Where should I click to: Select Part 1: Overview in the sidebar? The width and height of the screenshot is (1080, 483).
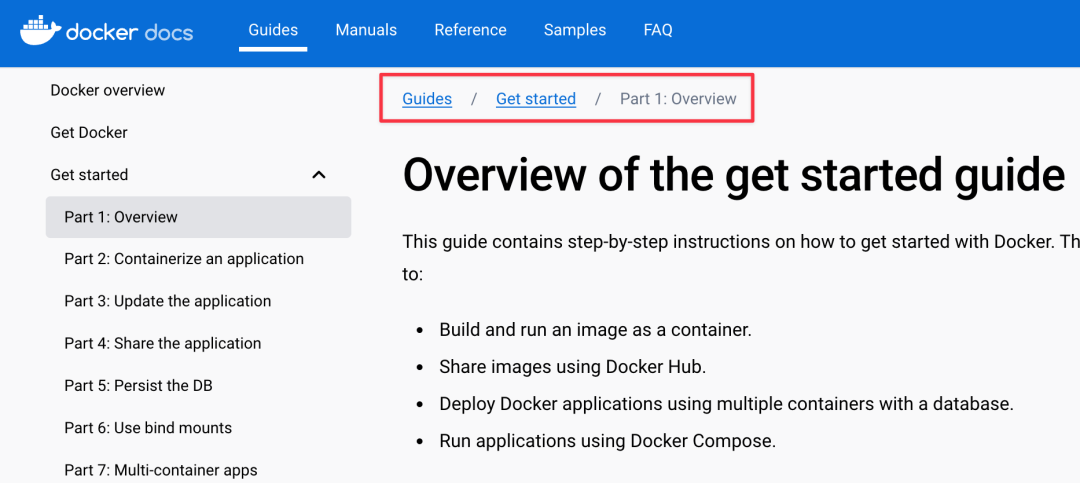[198, 217]
